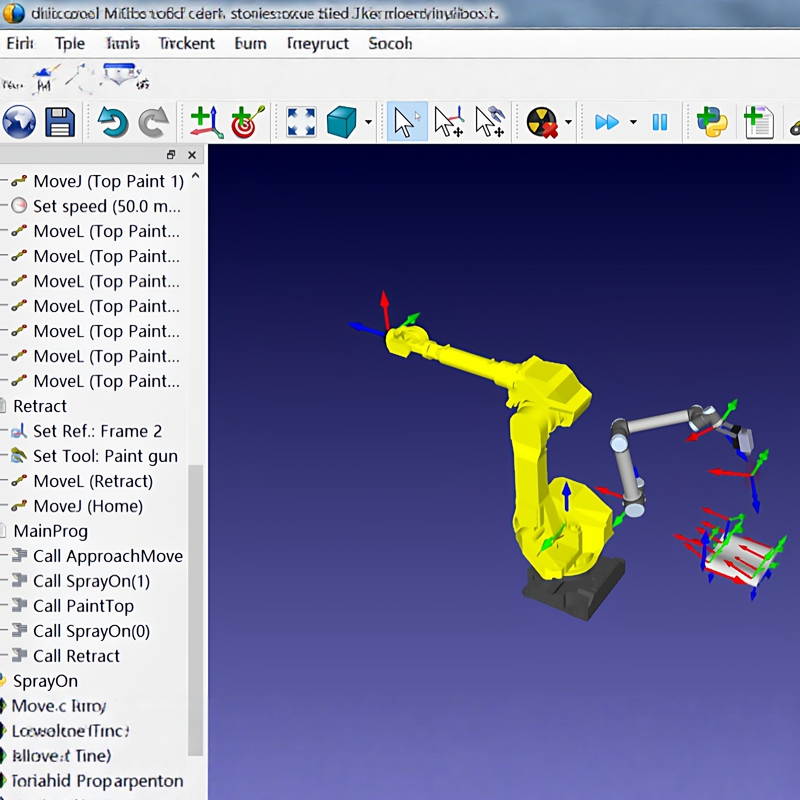The width and height of the screenshot is (800, 800).
Task: Click the call icon beside Call Retract
Action: 19,655
